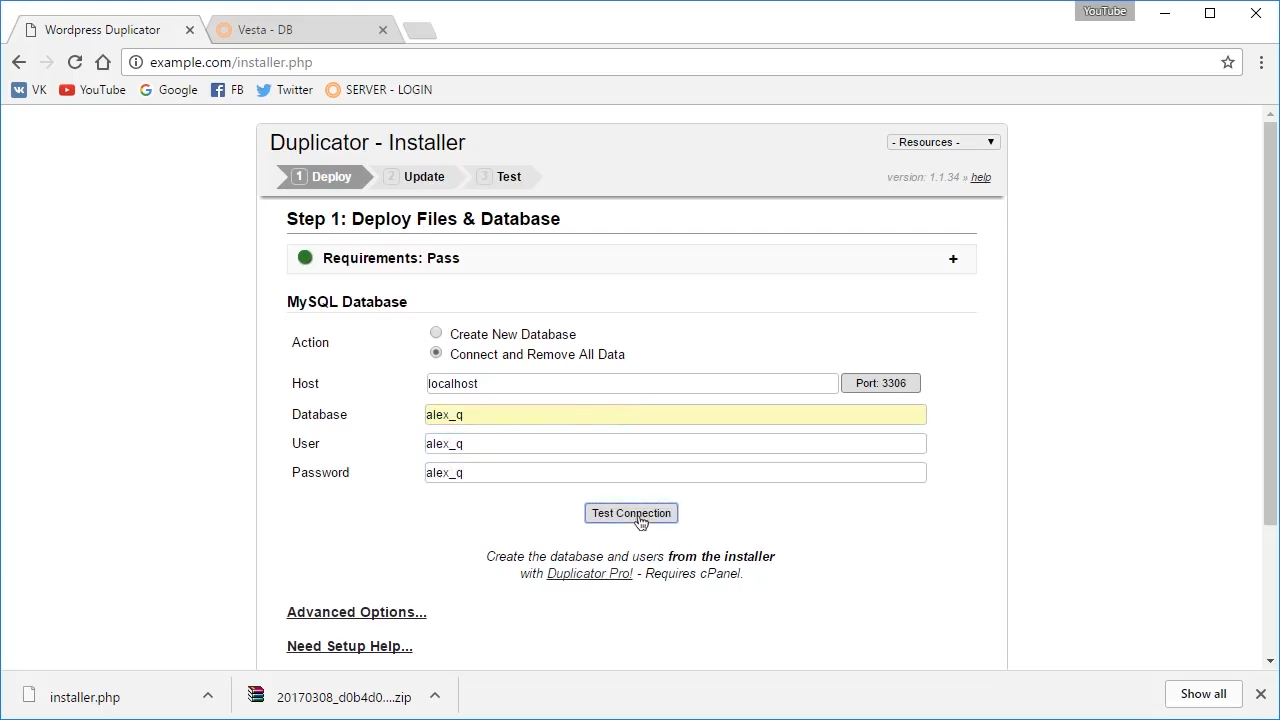The width and height of the screenshot is (1280, 720).
Task: Click the browser reload icon
Action: [75, 62]
